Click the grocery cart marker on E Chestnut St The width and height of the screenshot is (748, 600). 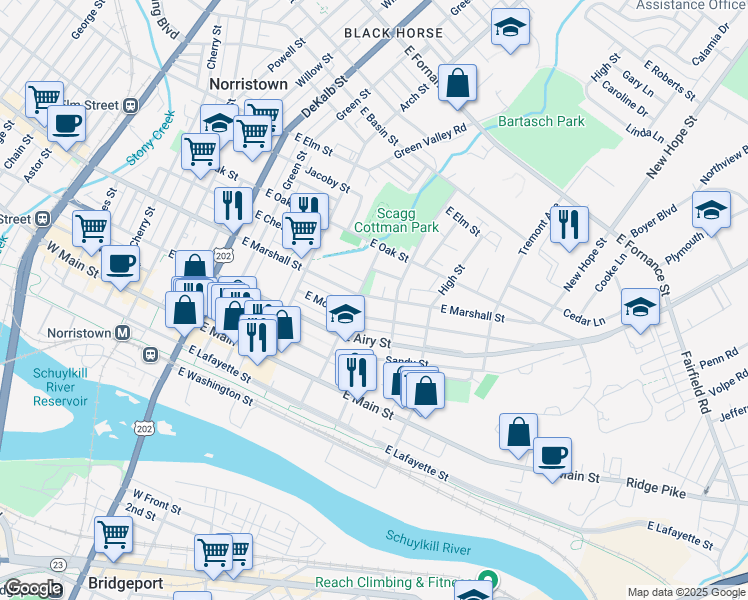(x=301, y=234)
